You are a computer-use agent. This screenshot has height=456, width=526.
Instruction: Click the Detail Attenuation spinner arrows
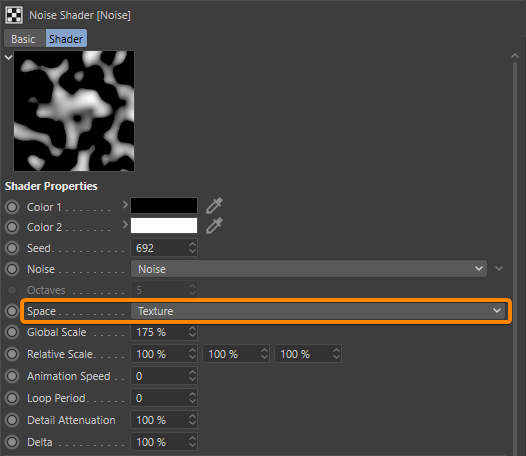coord(192,420)
